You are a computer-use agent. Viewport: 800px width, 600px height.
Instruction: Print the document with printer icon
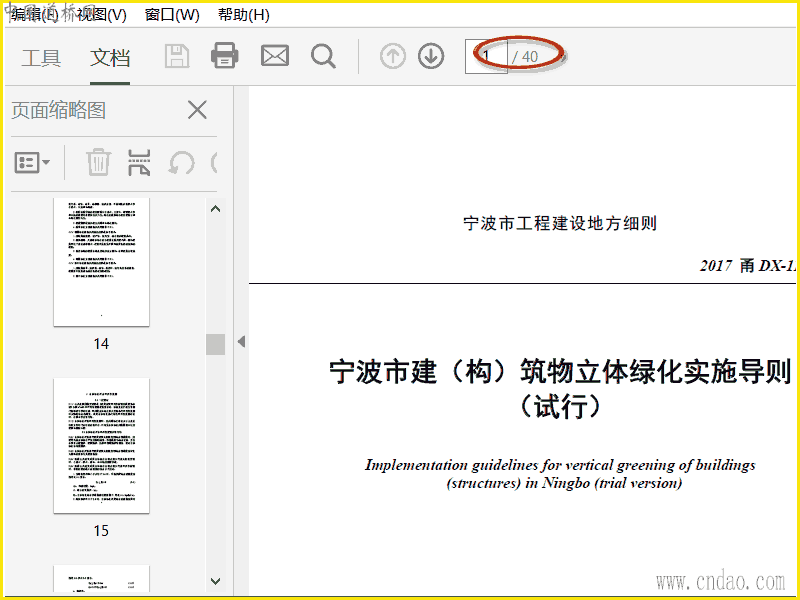pos(224,55)
